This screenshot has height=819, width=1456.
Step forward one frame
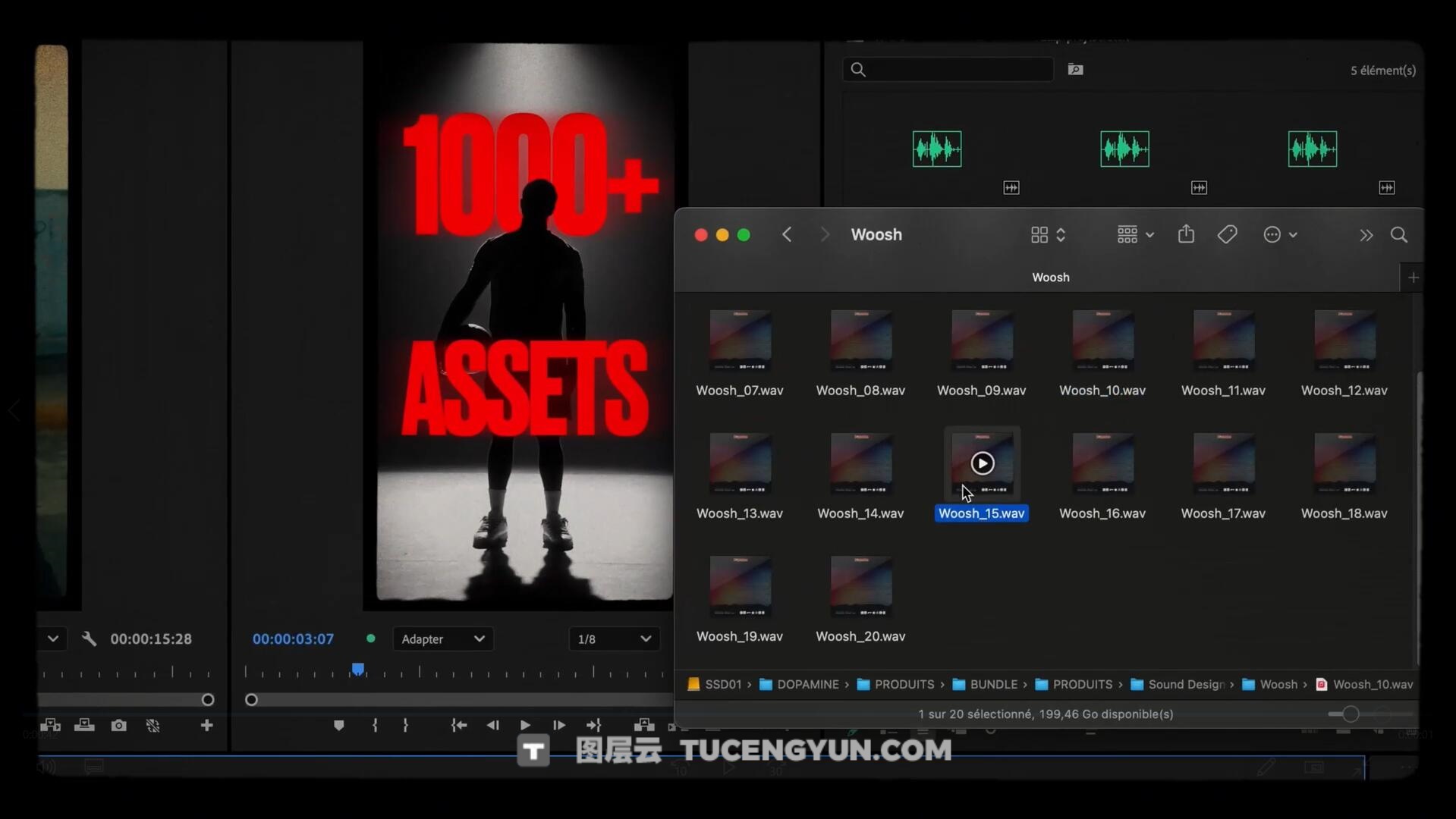(559, 726)
